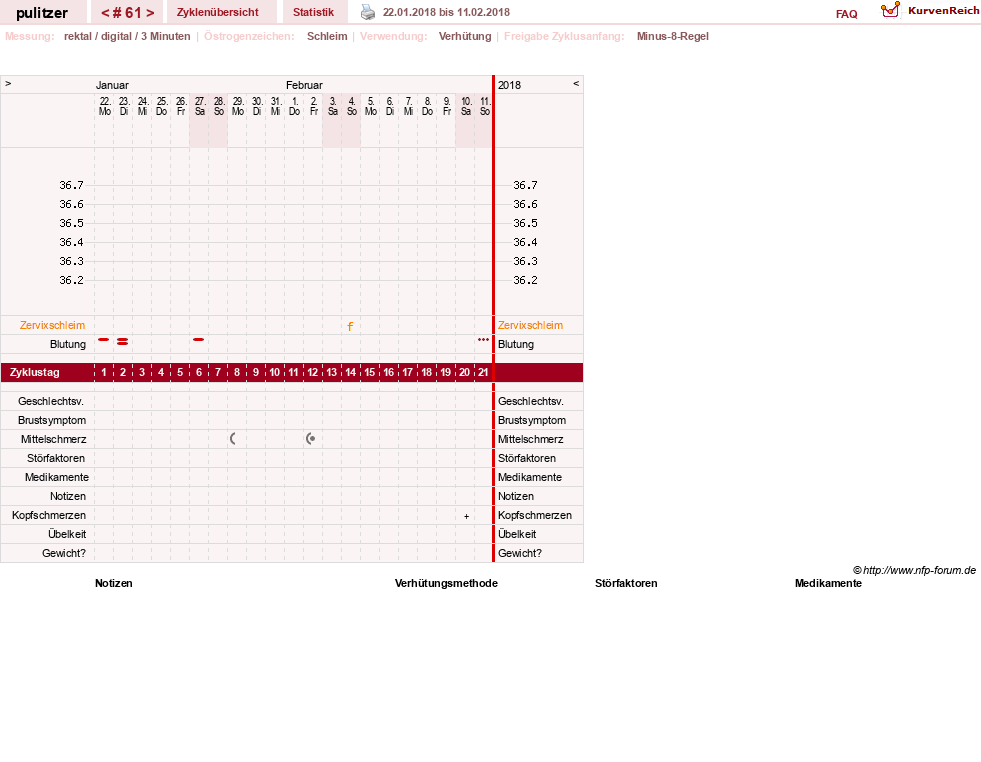Expand chart with '>' arrow left of Januar
Image resolution: width=981 pixels, height=762 pixels.
coord(8,83)
